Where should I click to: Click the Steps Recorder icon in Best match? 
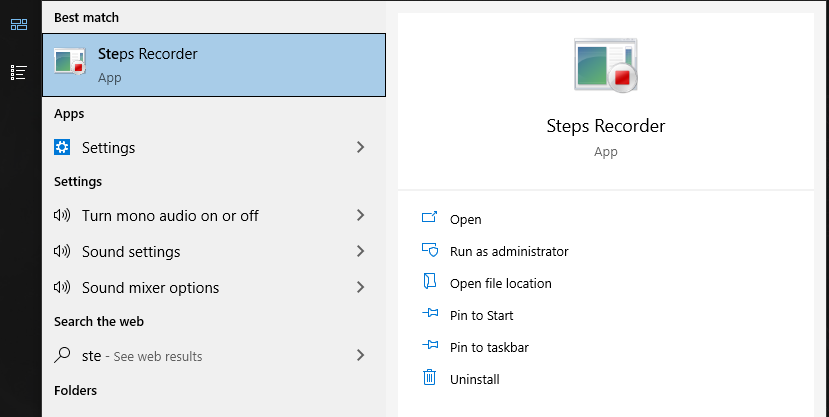pyautogui.click(x=69, y=64)
